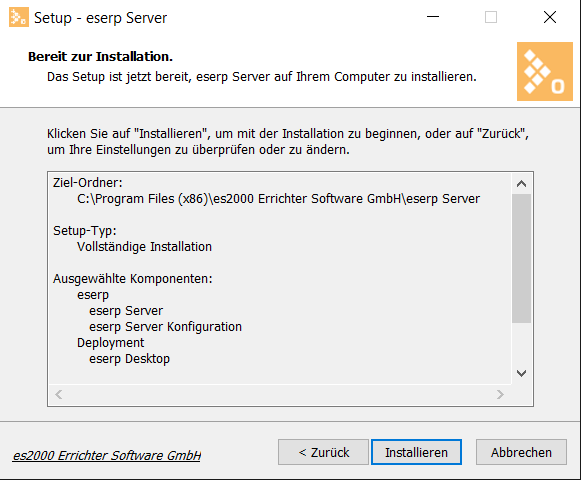Click the scroll up arrow in summary box

[x=521, y=183]
